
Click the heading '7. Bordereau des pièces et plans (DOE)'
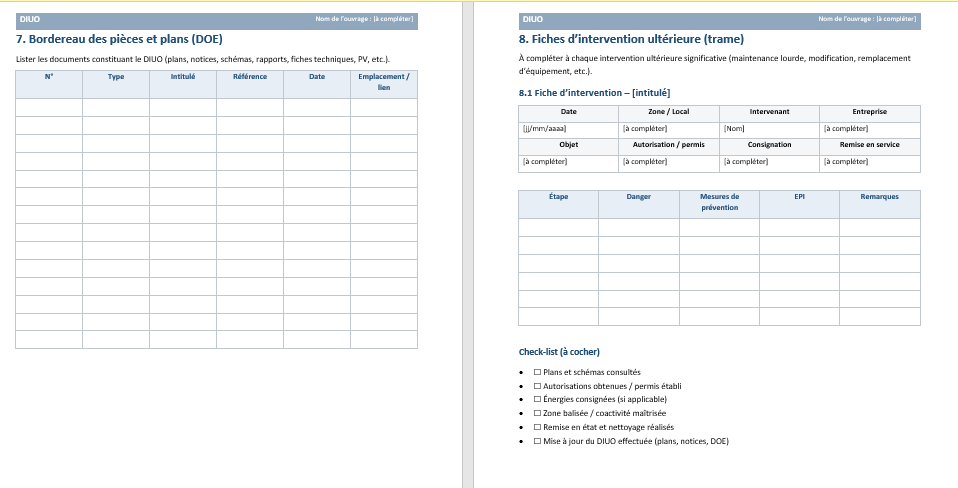coord(119,39)
